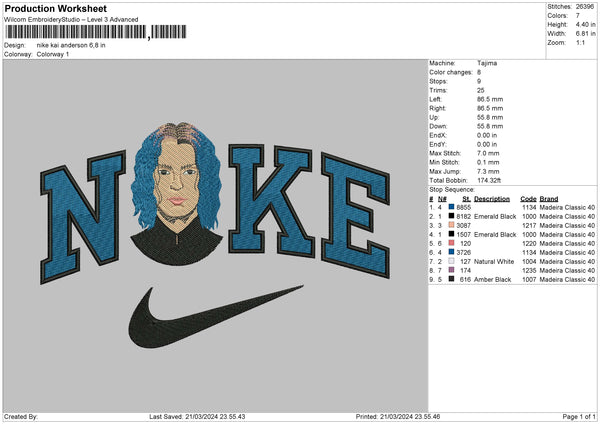Click 'Printed: 21/03/2024 23.55.46' in the footer
The width and height of the screenshot is (600, 424).
point(398,417)
